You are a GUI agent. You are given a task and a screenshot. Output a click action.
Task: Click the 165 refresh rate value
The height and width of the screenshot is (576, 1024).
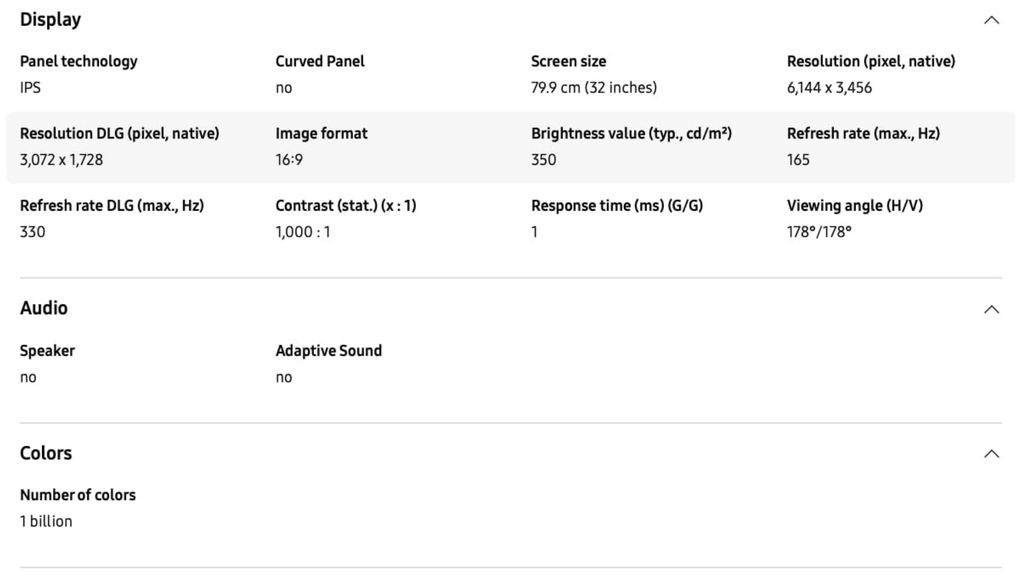click(798, 160)
